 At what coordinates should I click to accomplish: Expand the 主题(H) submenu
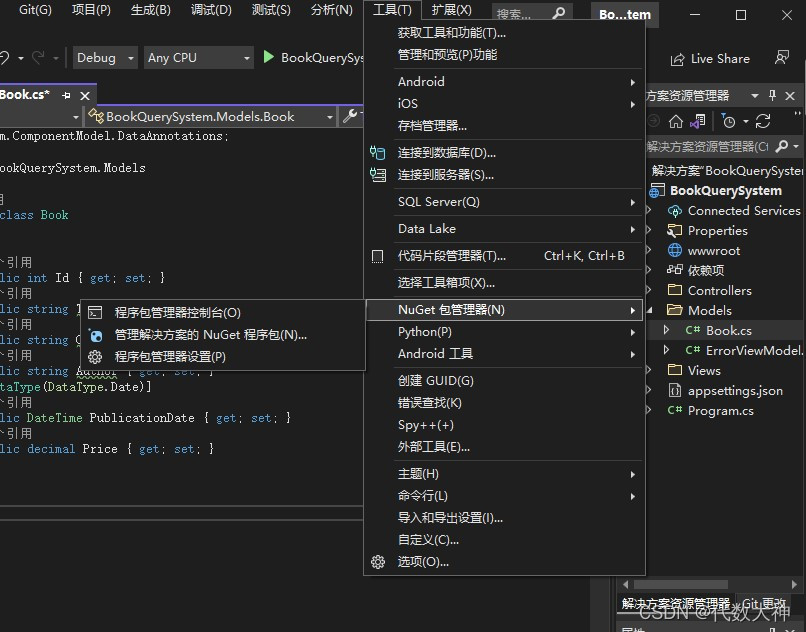point(504,474)
